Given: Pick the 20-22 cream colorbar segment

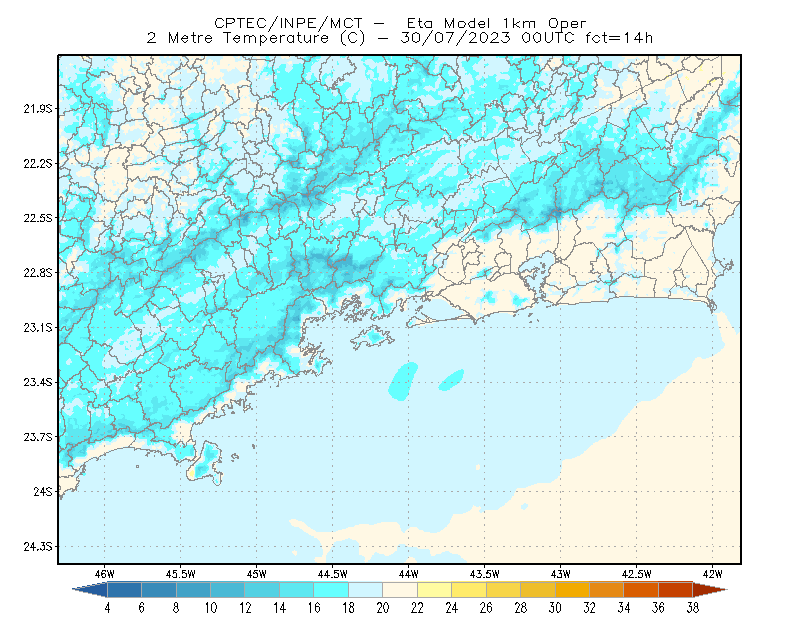Looking at the screenshot, I should coord(400,590).
